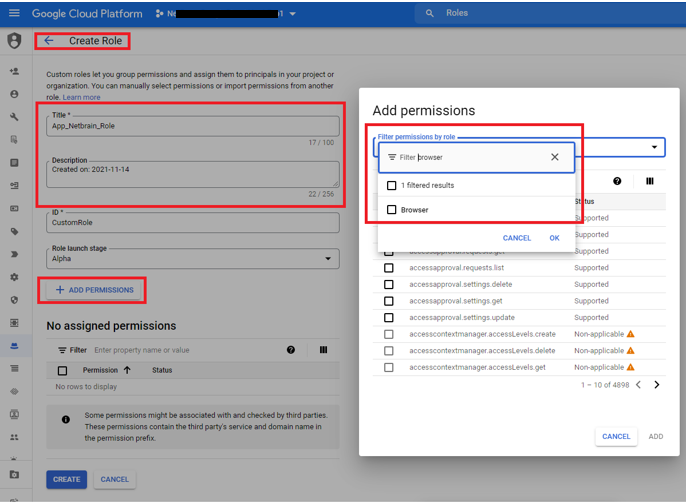Check accessapproval.settings.get permission
This screenshot has height=504, width=691.
click(x=389, y=301)
